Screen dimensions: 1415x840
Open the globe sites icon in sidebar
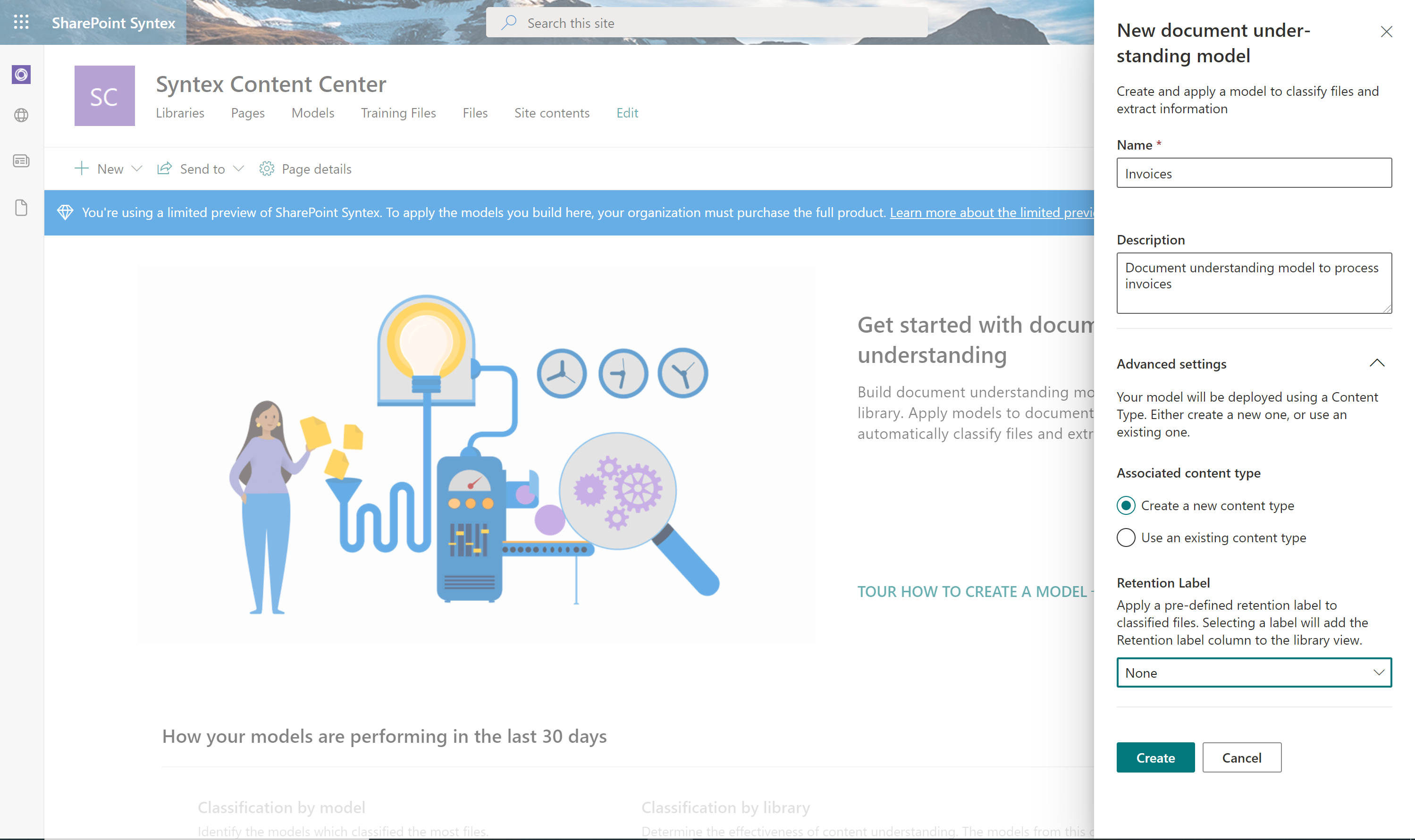21,116
